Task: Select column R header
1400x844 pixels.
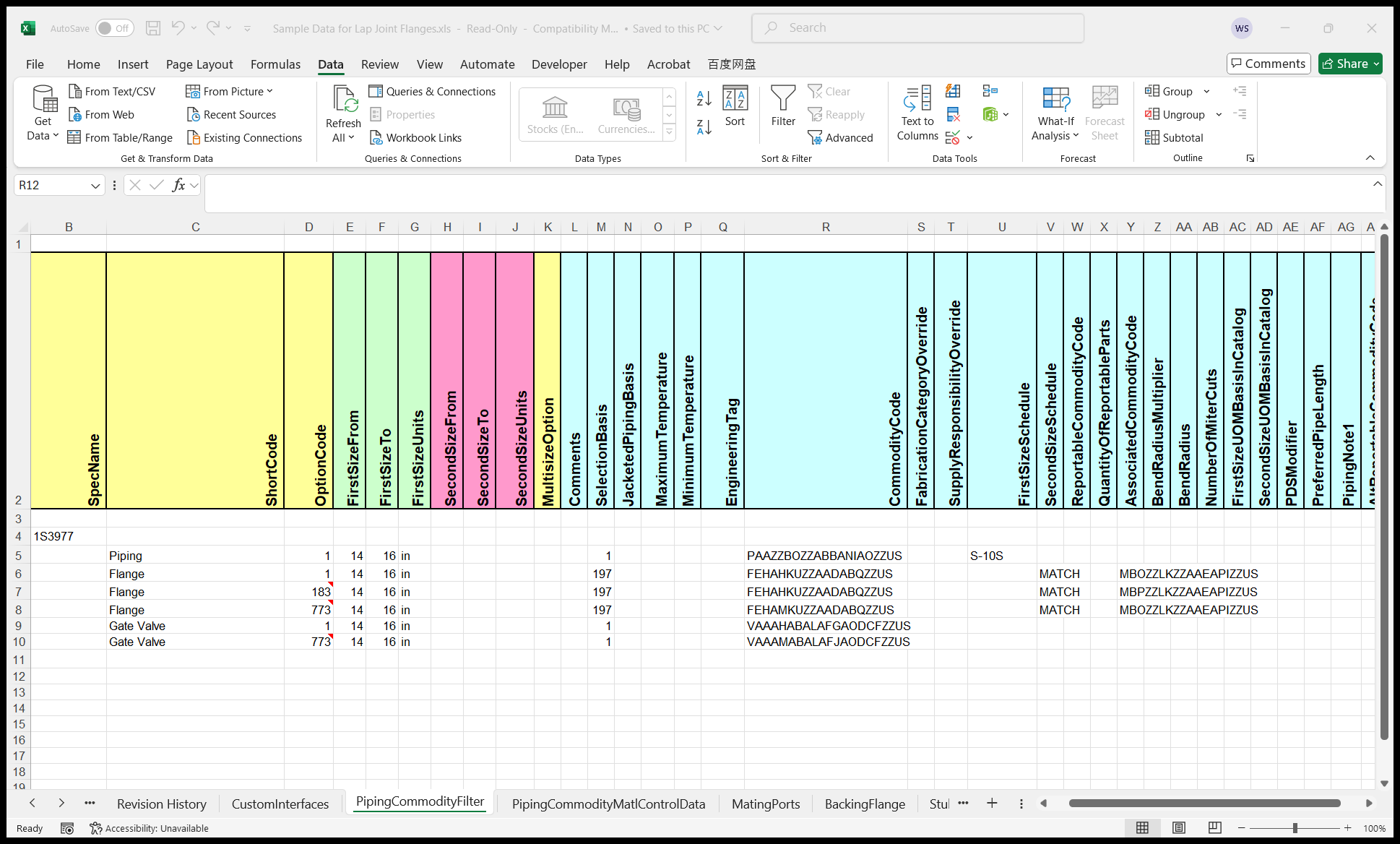Action: [826, 227]
